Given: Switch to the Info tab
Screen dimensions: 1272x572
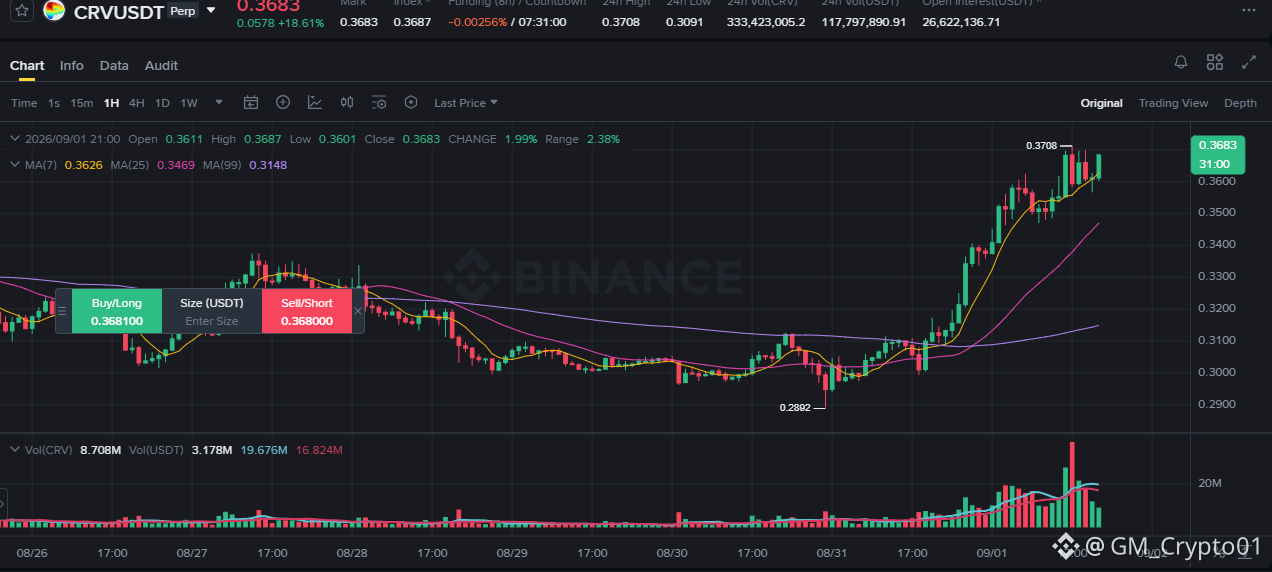Looking at the screenshot, I should (72, 65).
